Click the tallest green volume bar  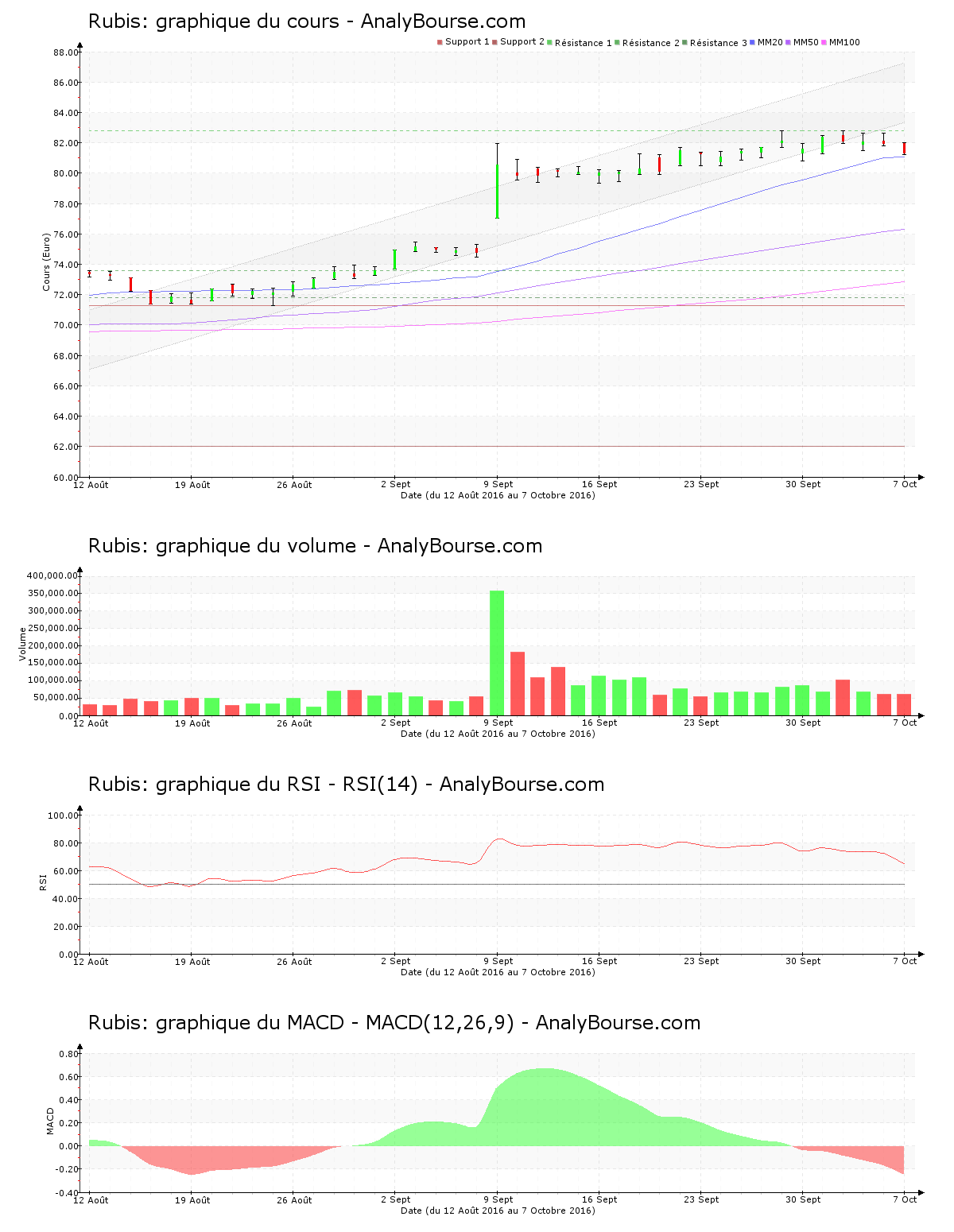point(497,652)
